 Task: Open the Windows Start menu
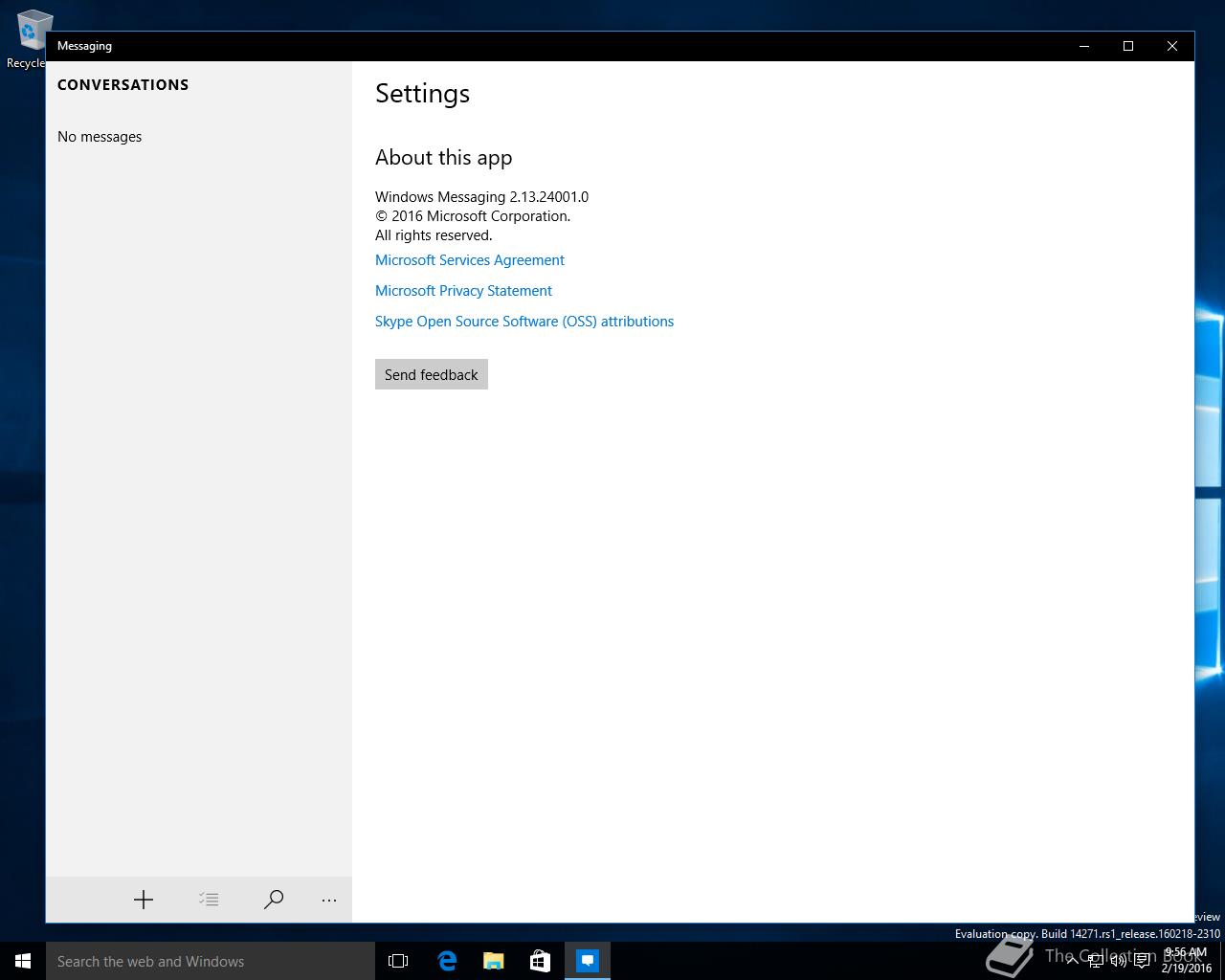23,961
